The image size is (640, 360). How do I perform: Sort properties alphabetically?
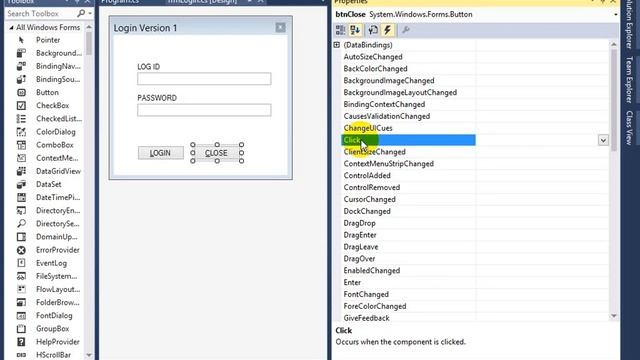[355, 30]
